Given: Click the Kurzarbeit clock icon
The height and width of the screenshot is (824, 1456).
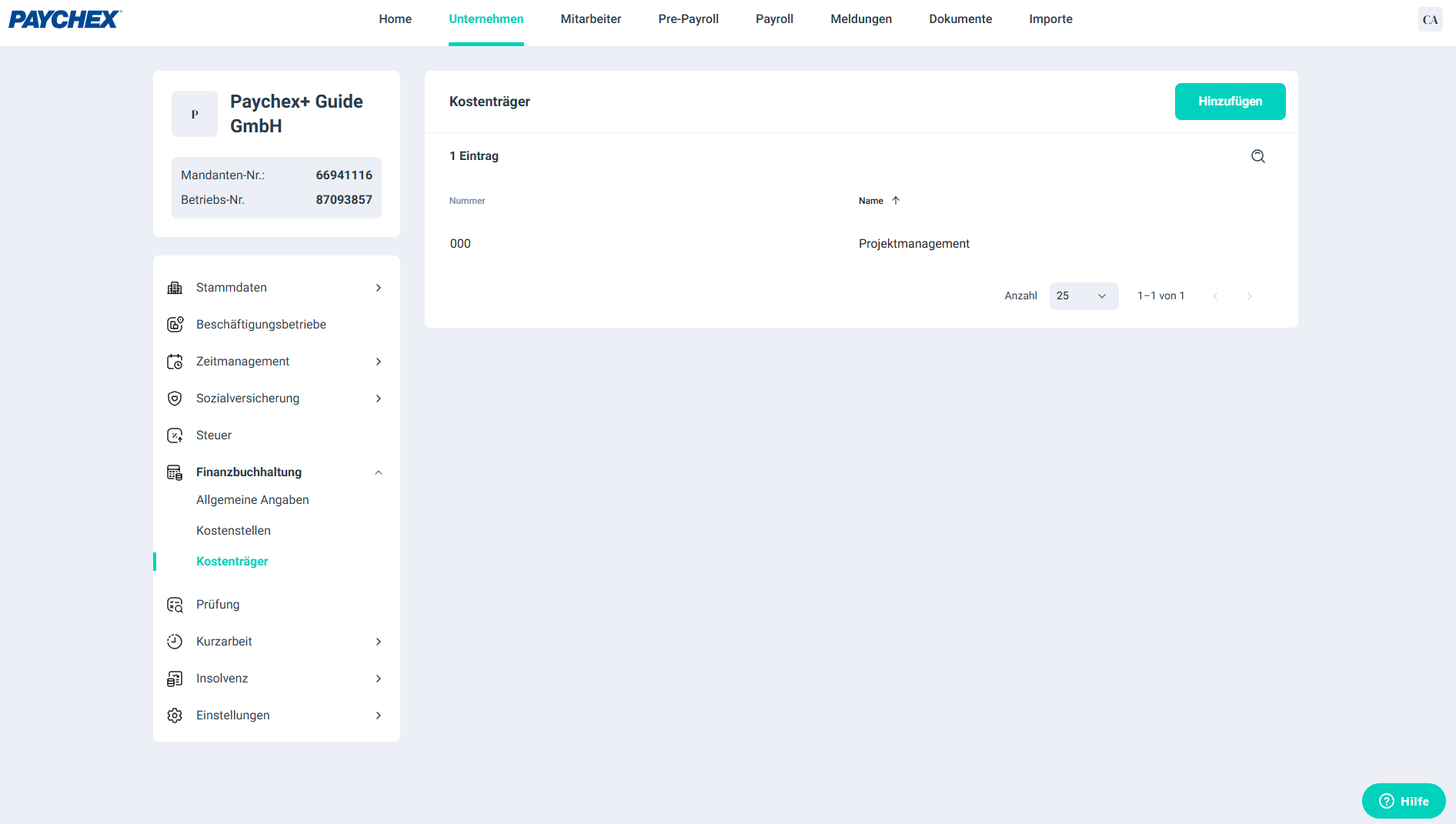Looking at the screenshot, I should tap(175, 642).
